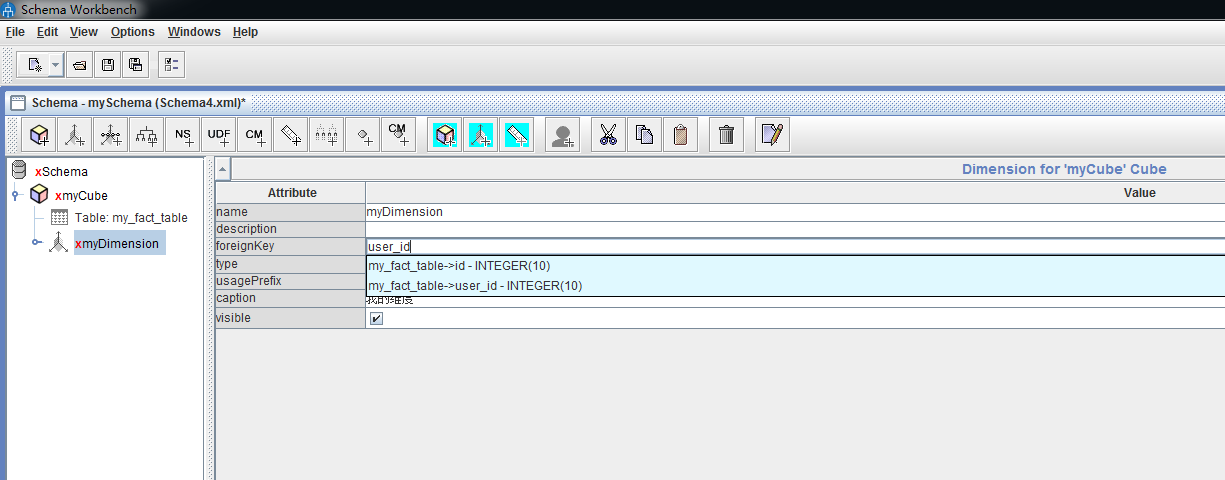Choose my_fact_table->user_id option in dropdown
Screen dimensions: 1225x480
(x=795, y=286)
